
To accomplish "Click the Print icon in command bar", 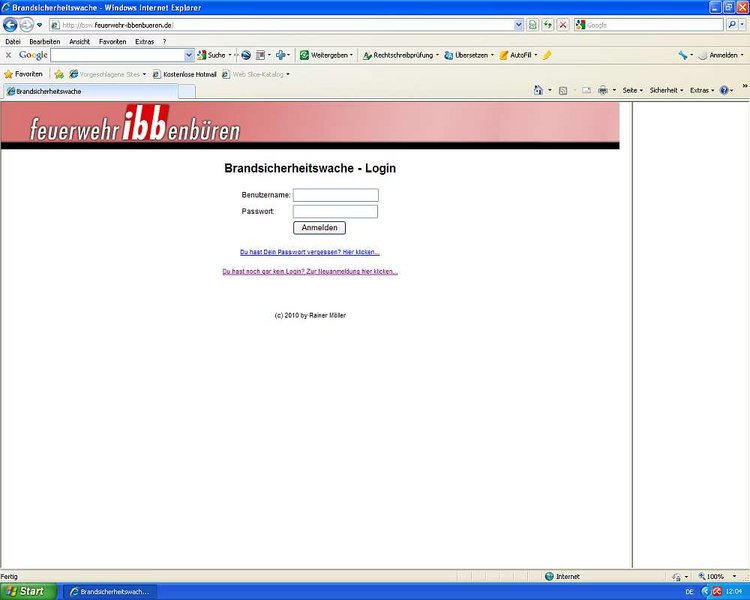I will (x=602, y=90).
